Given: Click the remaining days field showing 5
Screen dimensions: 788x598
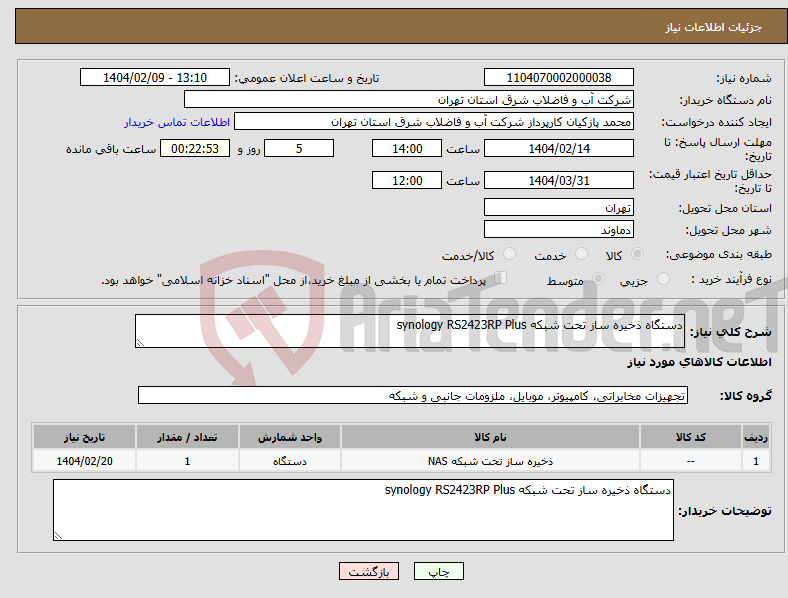Looking at the screenshot, I should [299, 148].
